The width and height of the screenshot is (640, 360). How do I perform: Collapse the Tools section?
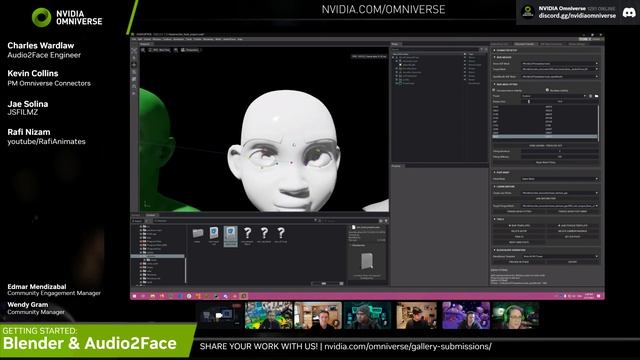[x=495, y=219]
